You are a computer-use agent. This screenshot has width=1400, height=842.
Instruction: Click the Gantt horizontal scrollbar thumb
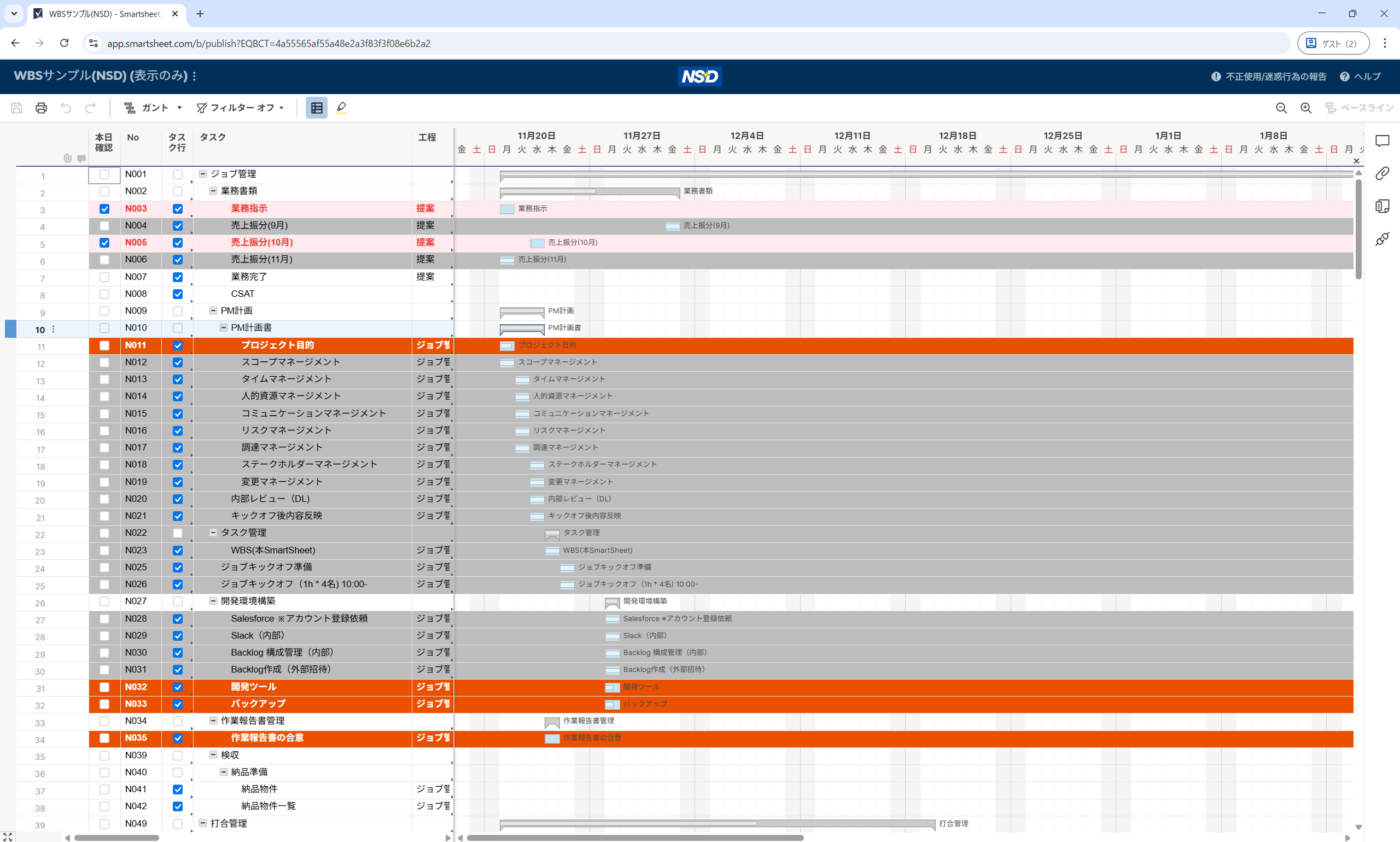[x=634, y=838]
